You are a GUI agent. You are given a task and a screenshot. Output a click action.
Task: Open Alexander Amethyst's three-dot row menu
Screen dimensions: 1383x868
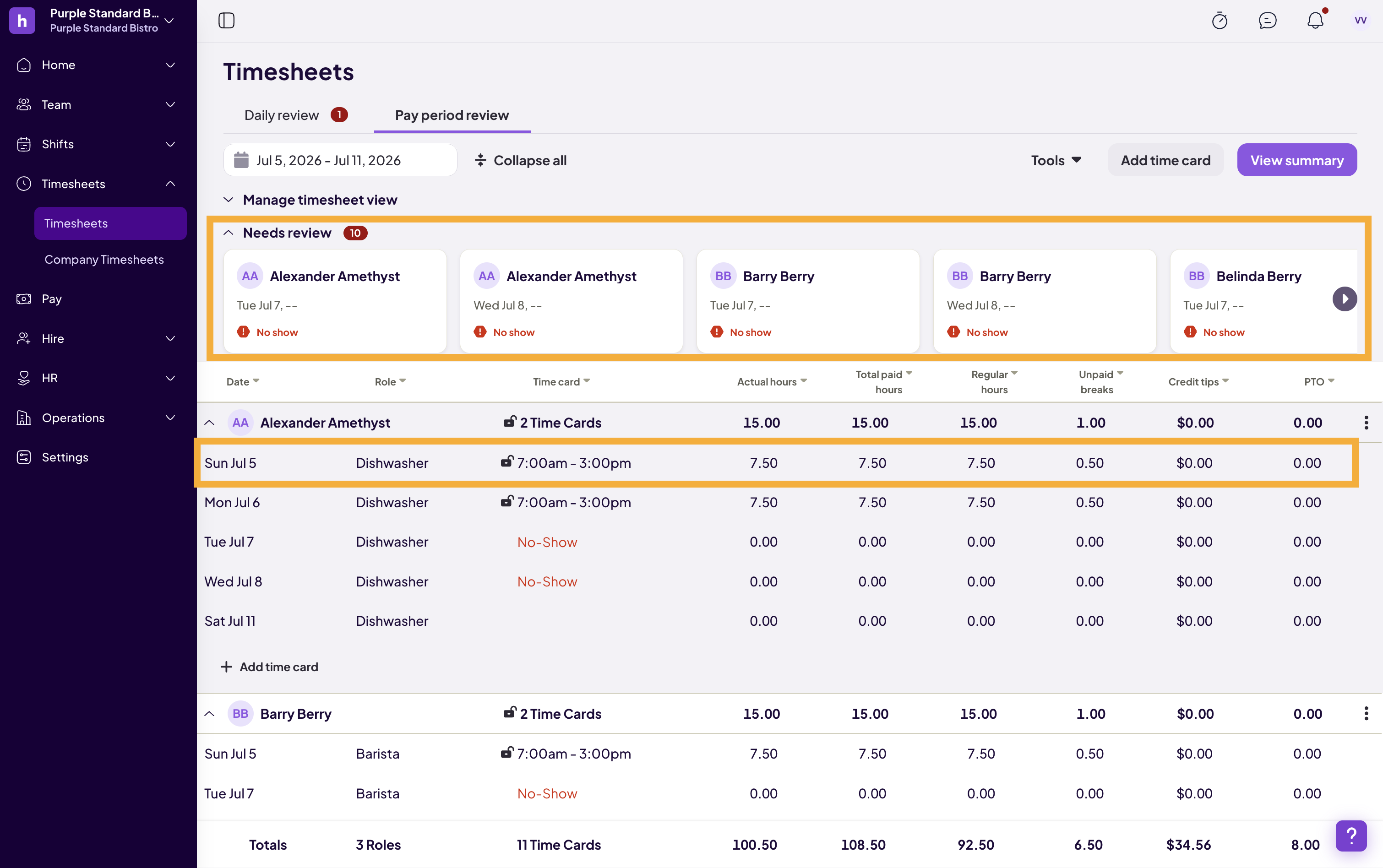pos(1367,423)
